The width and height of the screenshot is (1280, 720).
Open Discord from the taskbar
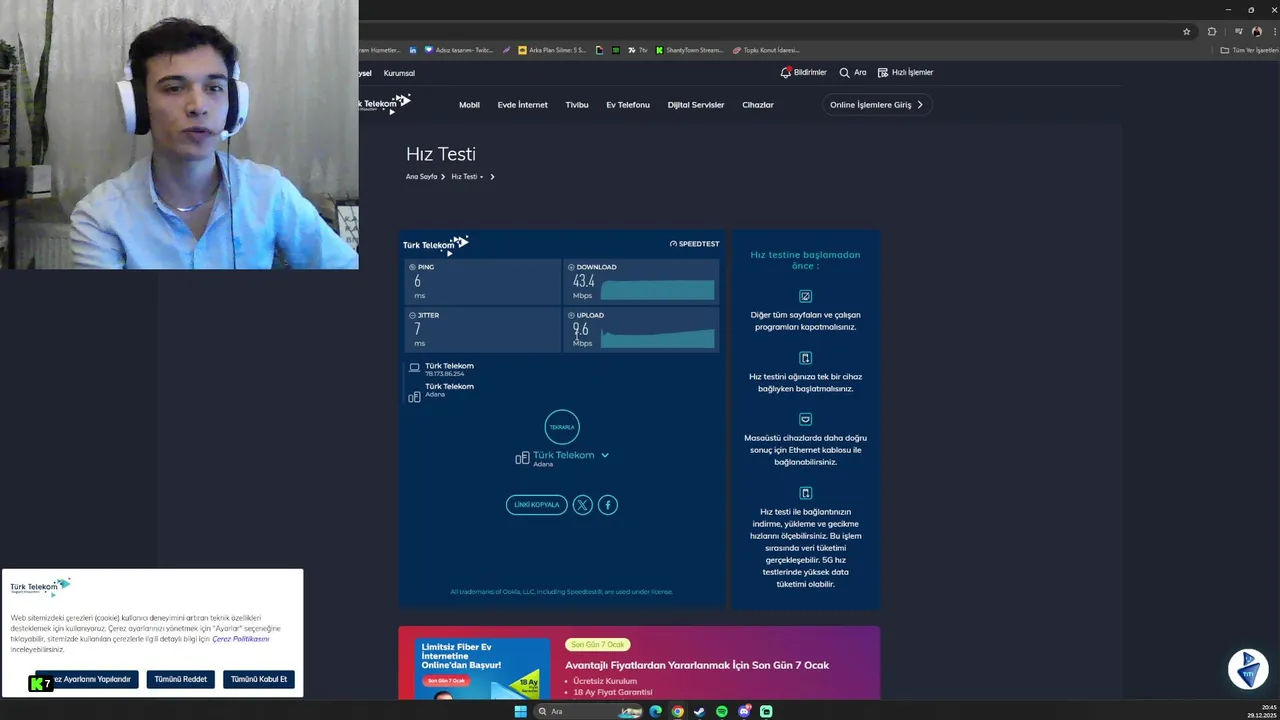point(744,712)
